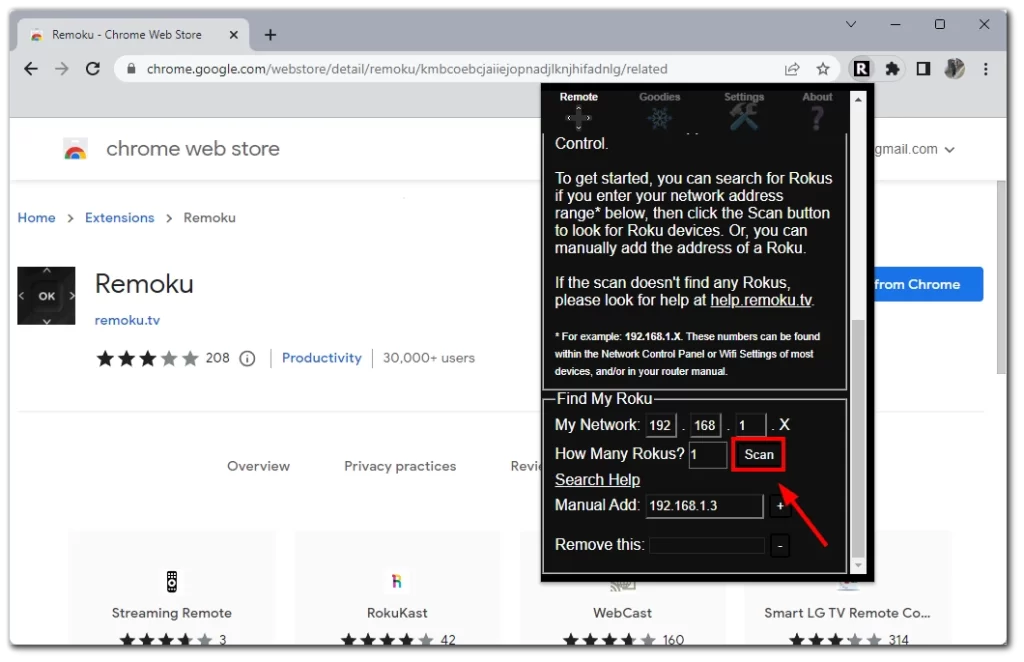
Task: Open the help.remoku.tv link
Action: tap(761, 300)
